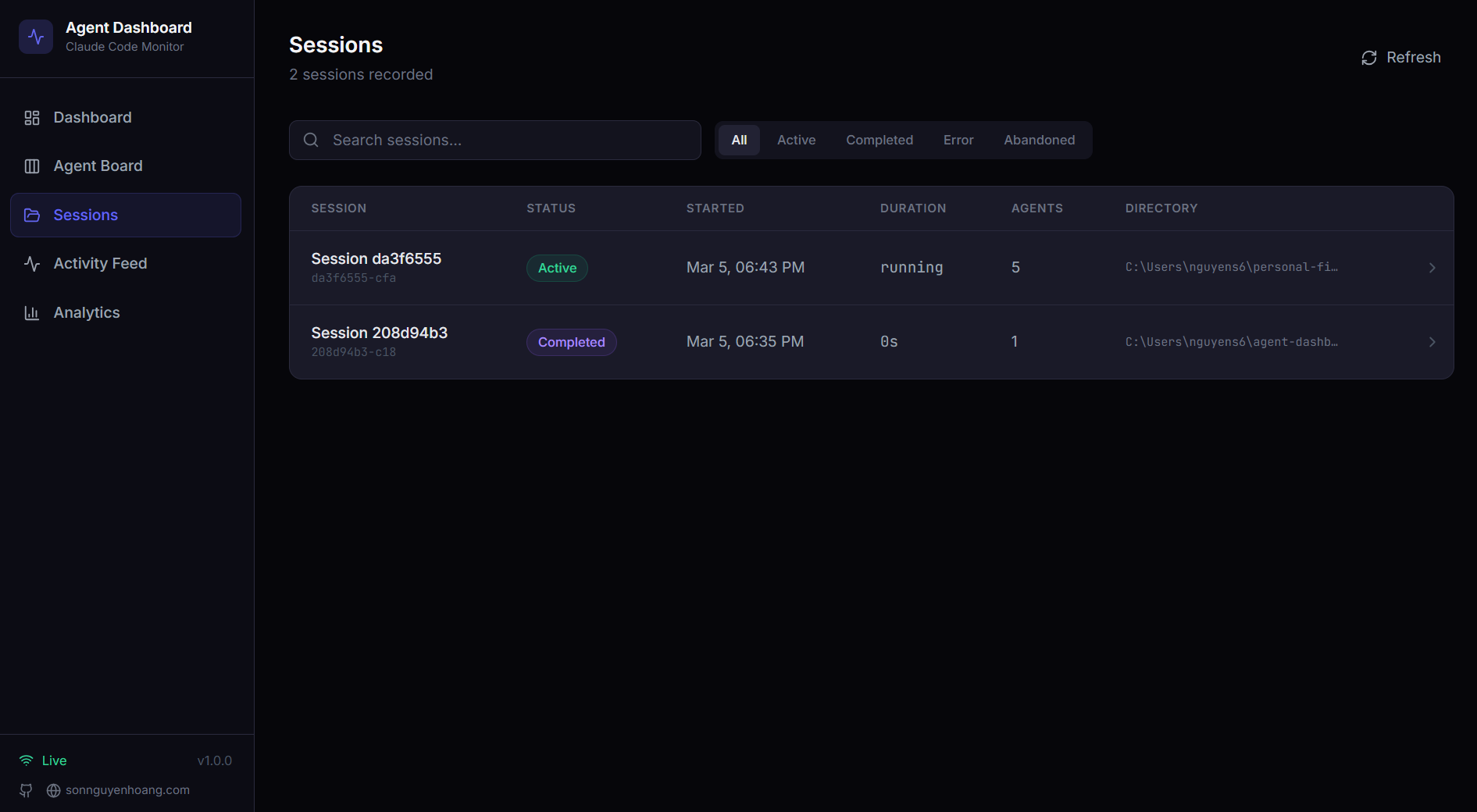Screen dimensions: 1477x812
Task: Switch to the Agent Board
Action: [x=98, y=166]
